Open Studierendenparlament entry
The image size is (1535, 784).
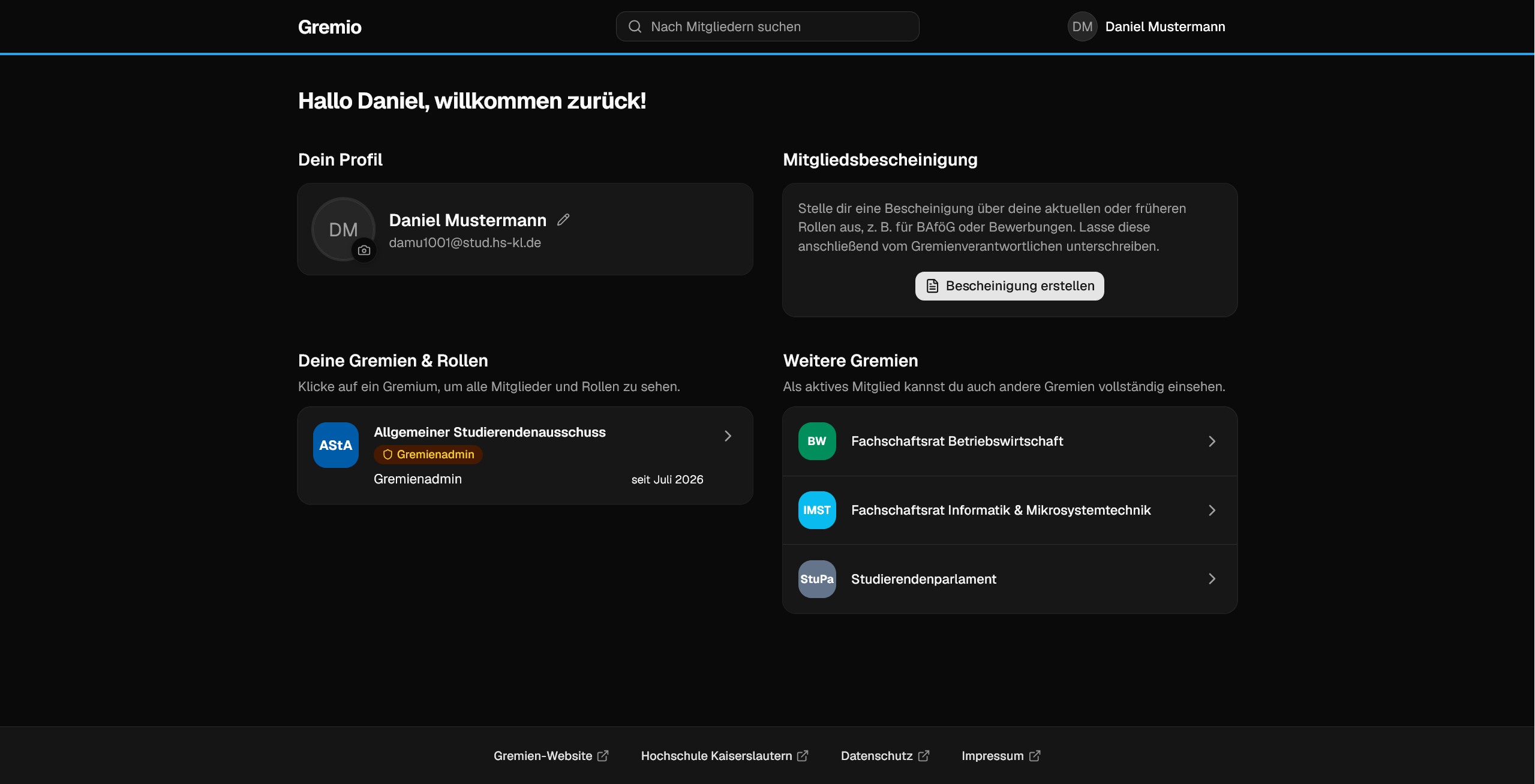point(1010,579)
